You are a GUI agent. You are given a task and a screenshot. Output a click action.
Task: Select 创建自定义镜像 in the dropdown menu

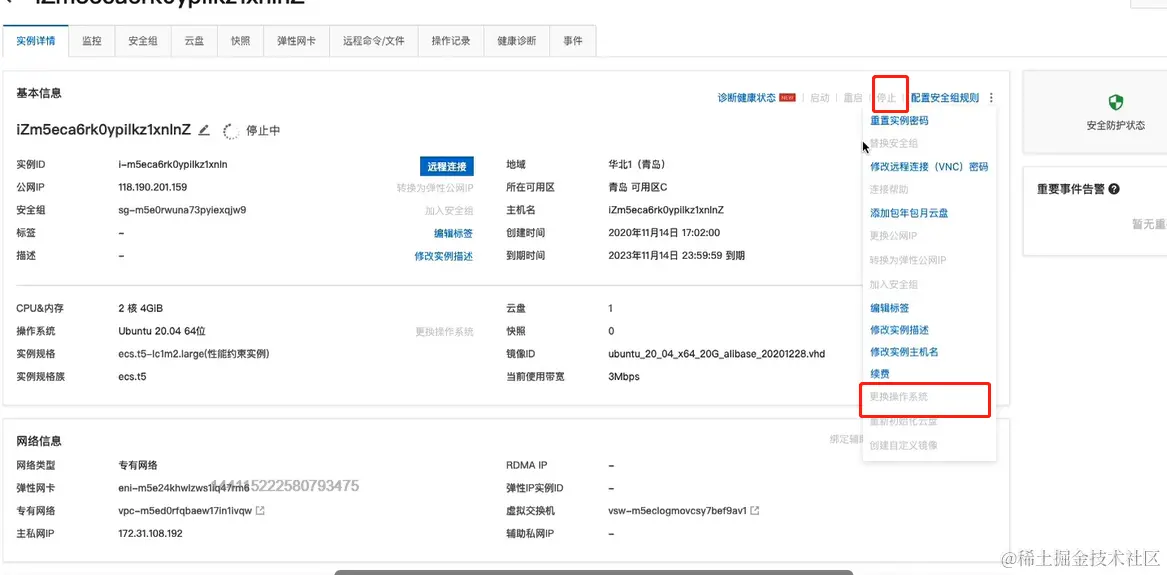pos(904,446)
